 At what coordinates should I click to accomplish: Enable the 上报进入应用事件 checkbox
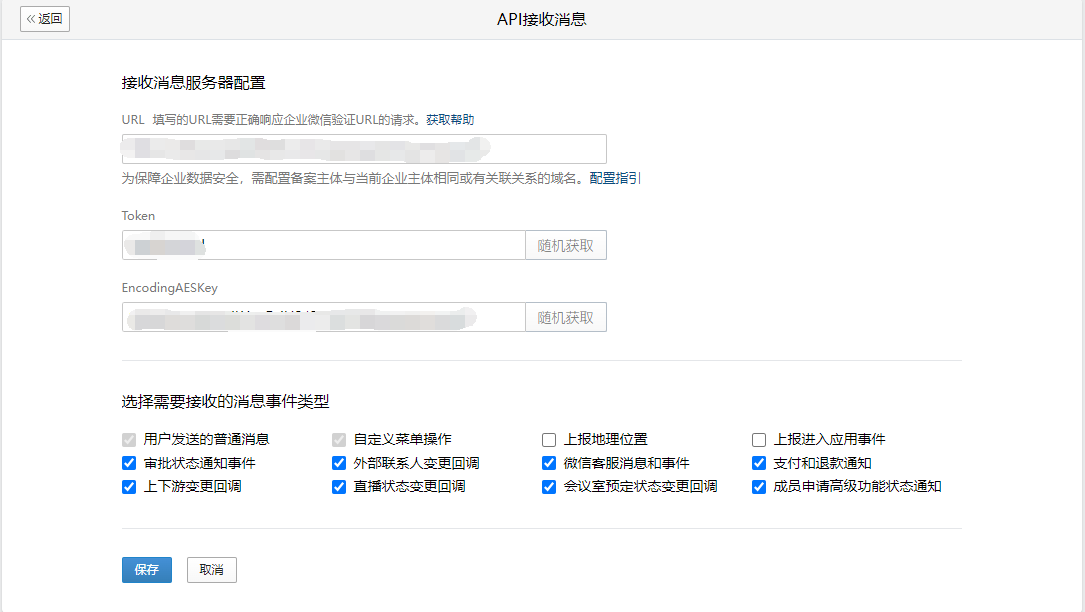pyautogui.click(x=759, y=440)
